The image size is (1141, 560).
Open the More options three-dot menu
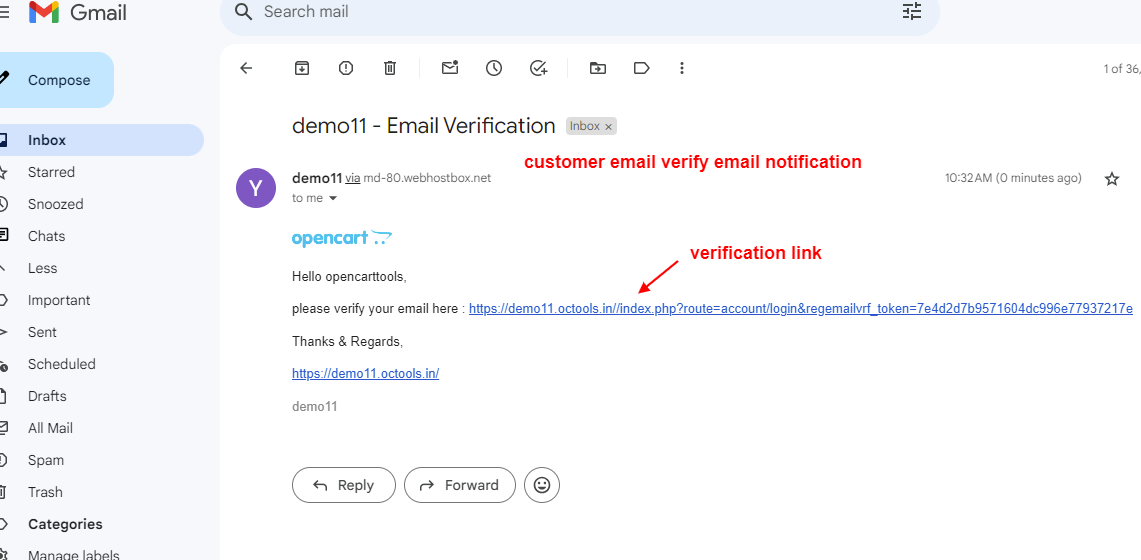click(682, 68)
